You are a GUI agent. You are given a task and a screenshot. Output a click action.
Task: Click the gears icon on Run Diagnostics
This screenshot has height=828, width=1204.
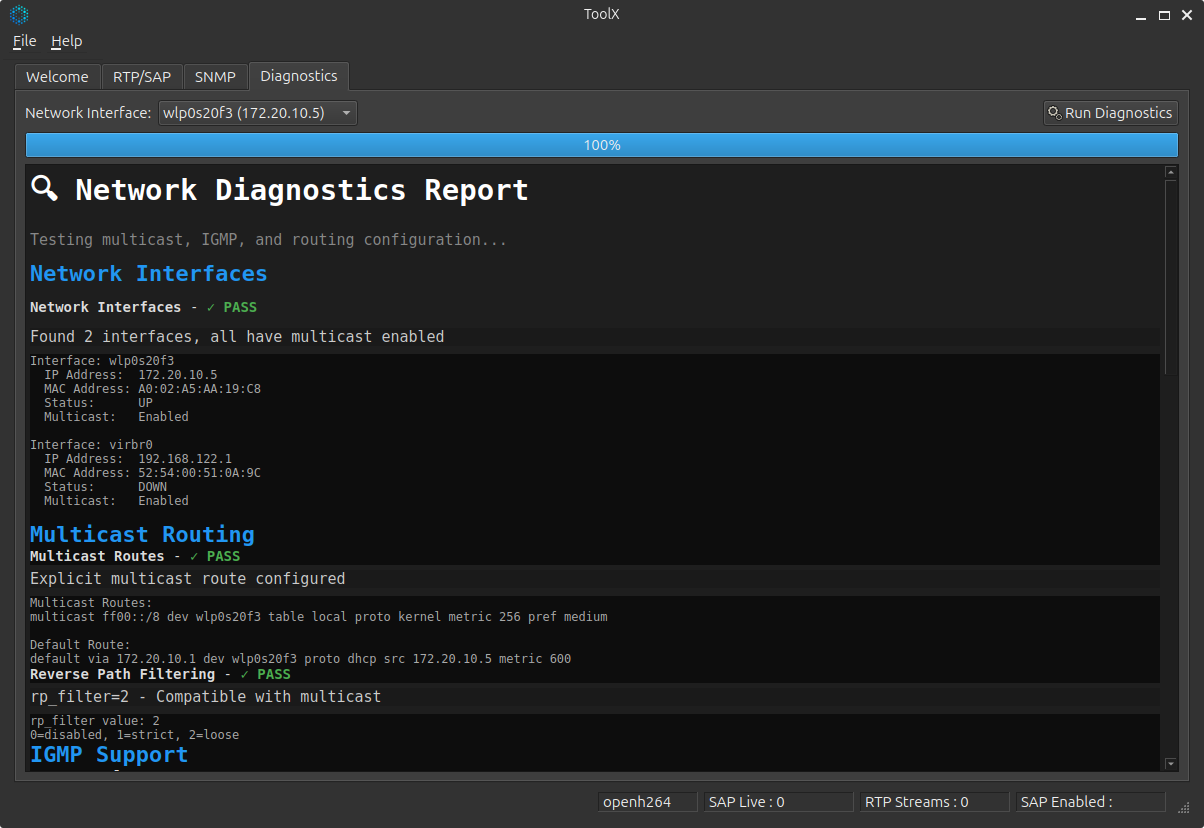tap(1054, 113)
